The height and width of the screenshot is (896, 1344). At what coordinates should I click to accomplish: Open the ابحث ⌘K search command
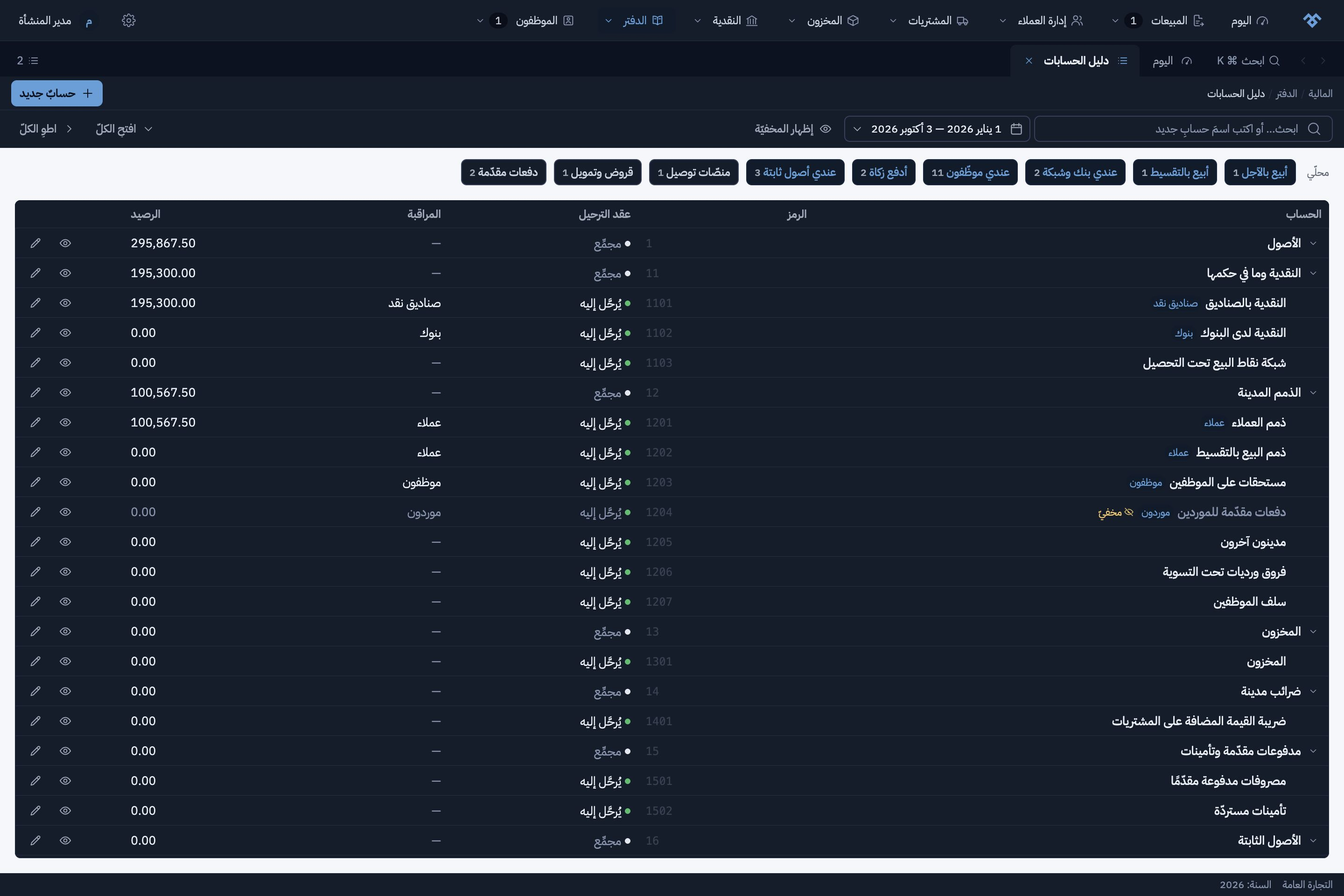point(1248,61)
